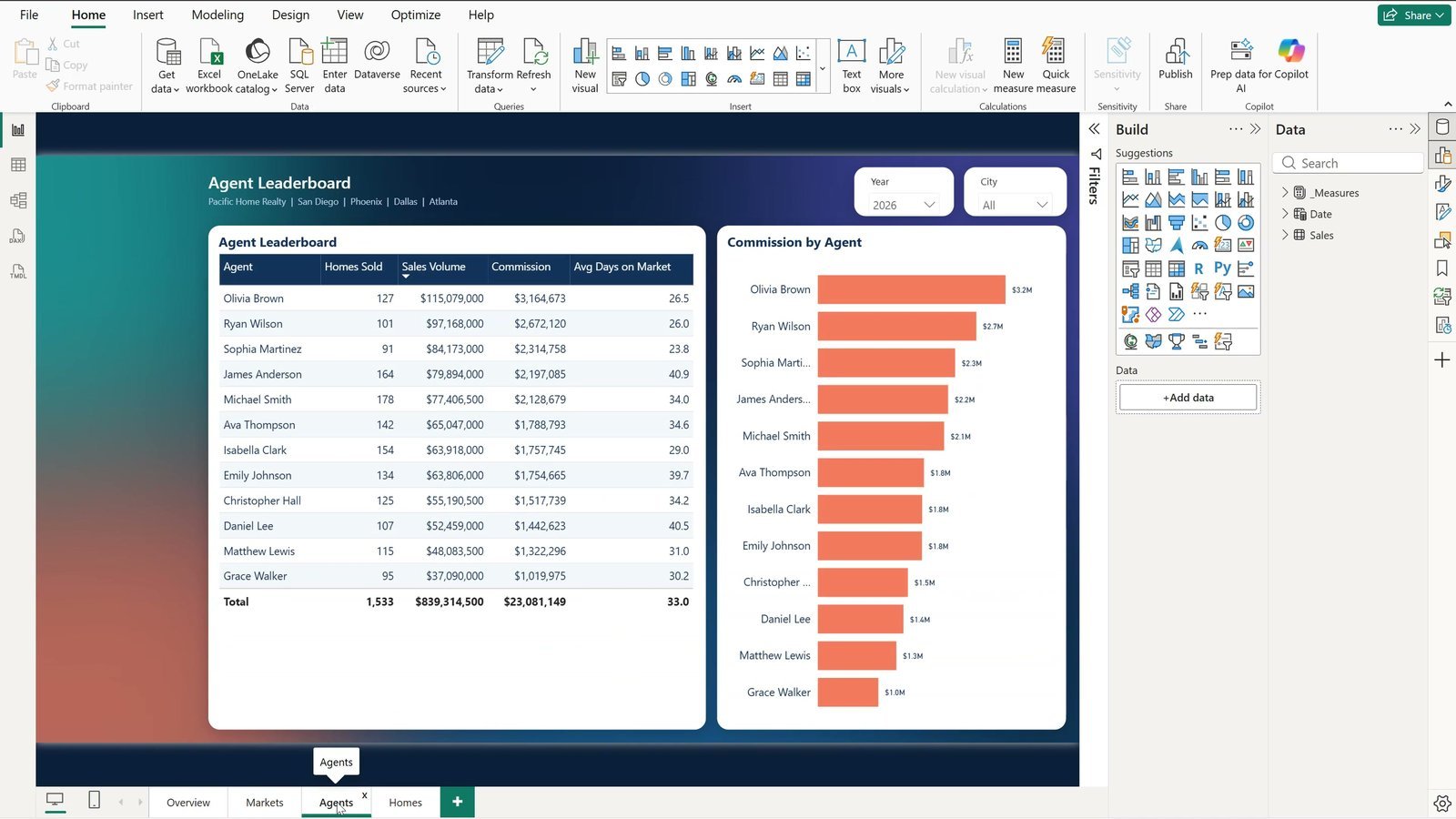Image resolution: width=1456 pixels, height=819 pixels.
Task: Pick the Python visual
Action: click(1222, 268)
